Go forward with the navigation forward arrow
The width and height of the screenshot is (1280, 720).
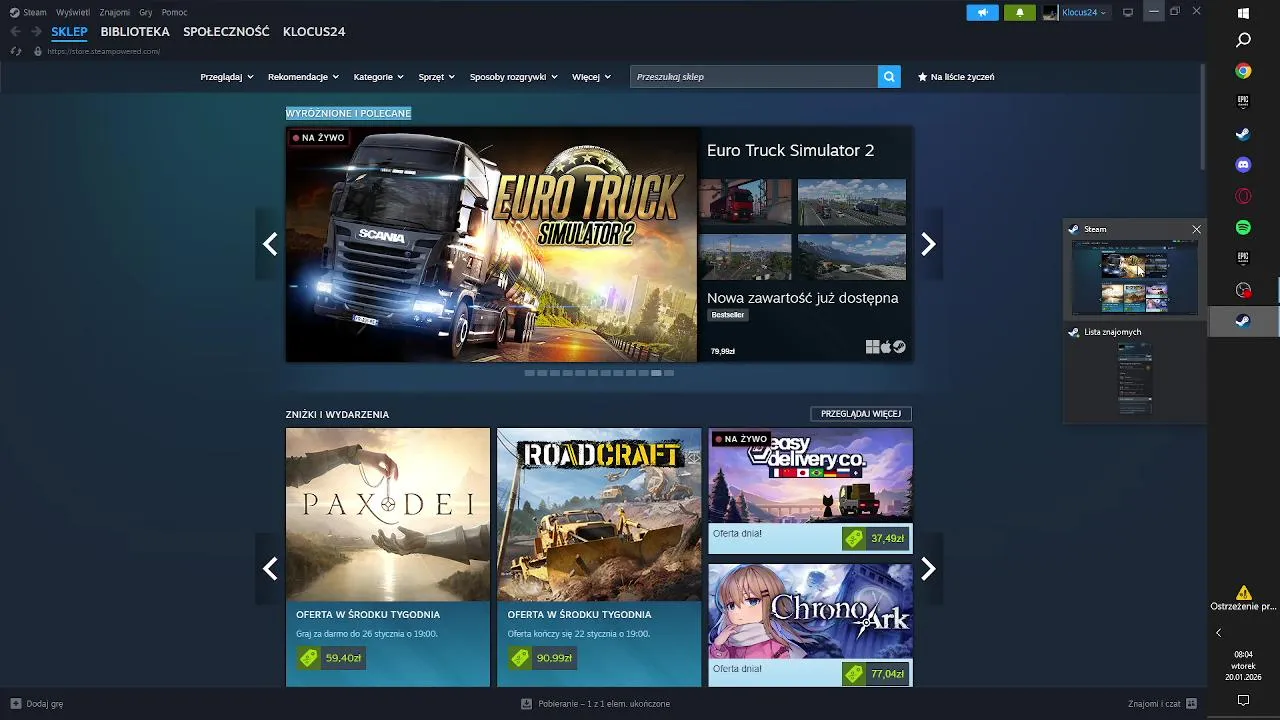click(x=36, y=32)
